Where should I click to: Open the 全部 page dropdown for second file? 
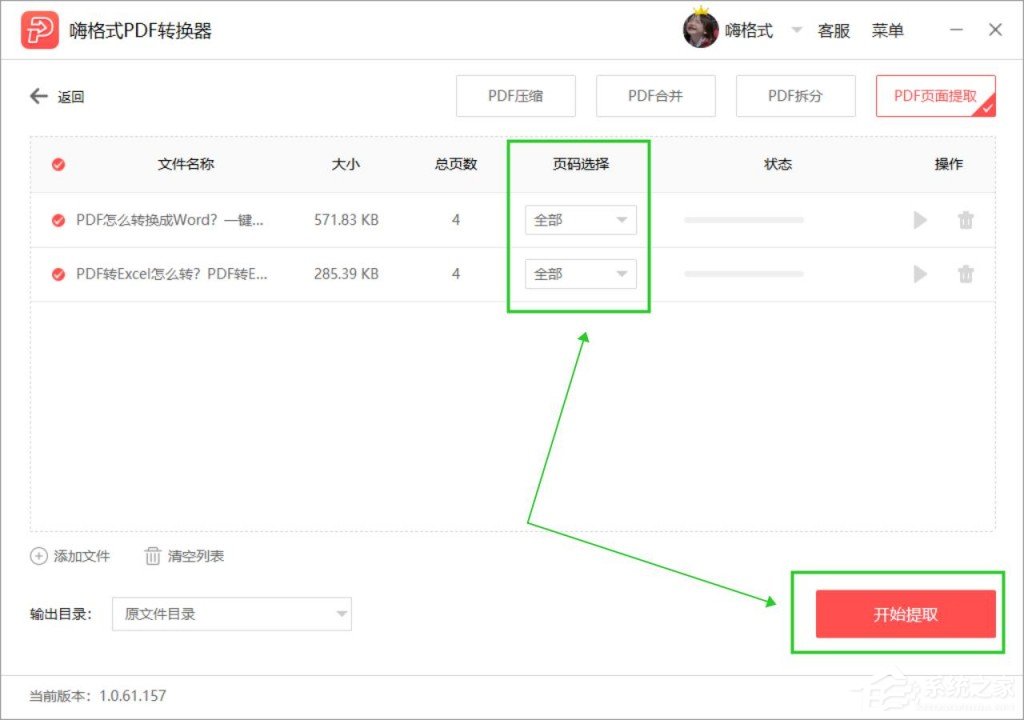click(x=580, y=274)
